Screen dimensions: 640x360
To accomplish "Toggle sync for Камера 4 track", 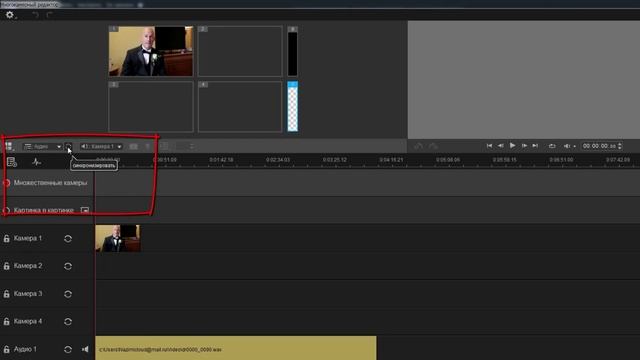I will click(x=68, y=322).
